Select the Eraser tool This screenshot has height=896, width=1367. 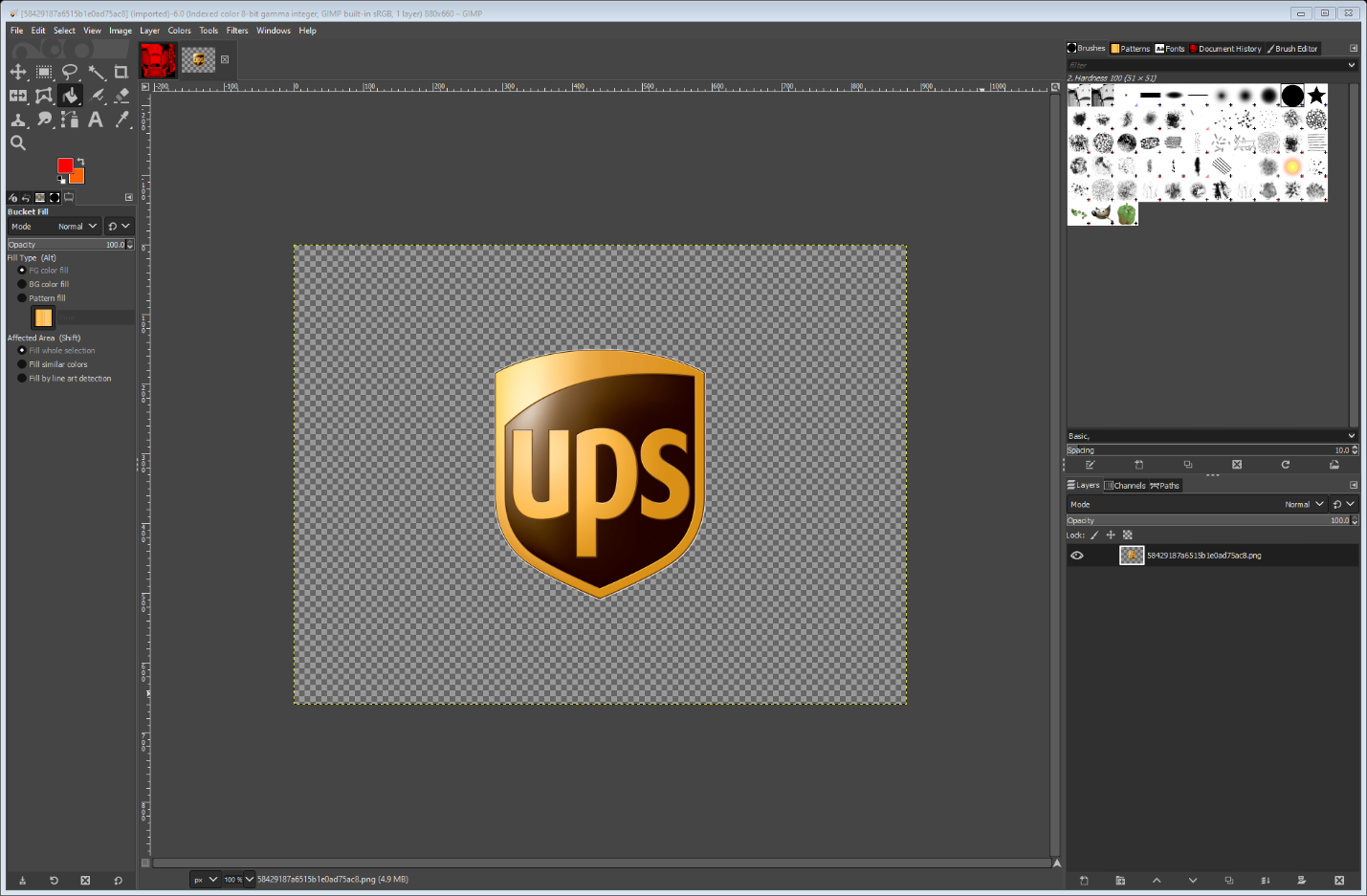121,96
